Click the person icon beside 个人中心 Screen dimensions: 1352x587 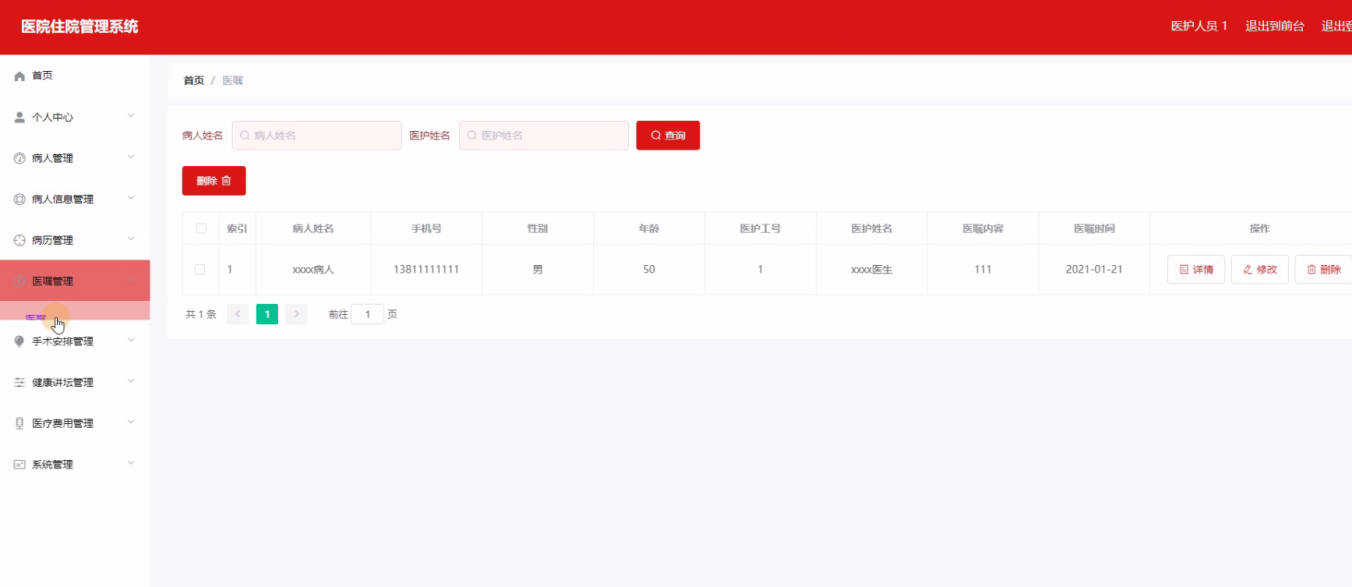tap(19, 117)
